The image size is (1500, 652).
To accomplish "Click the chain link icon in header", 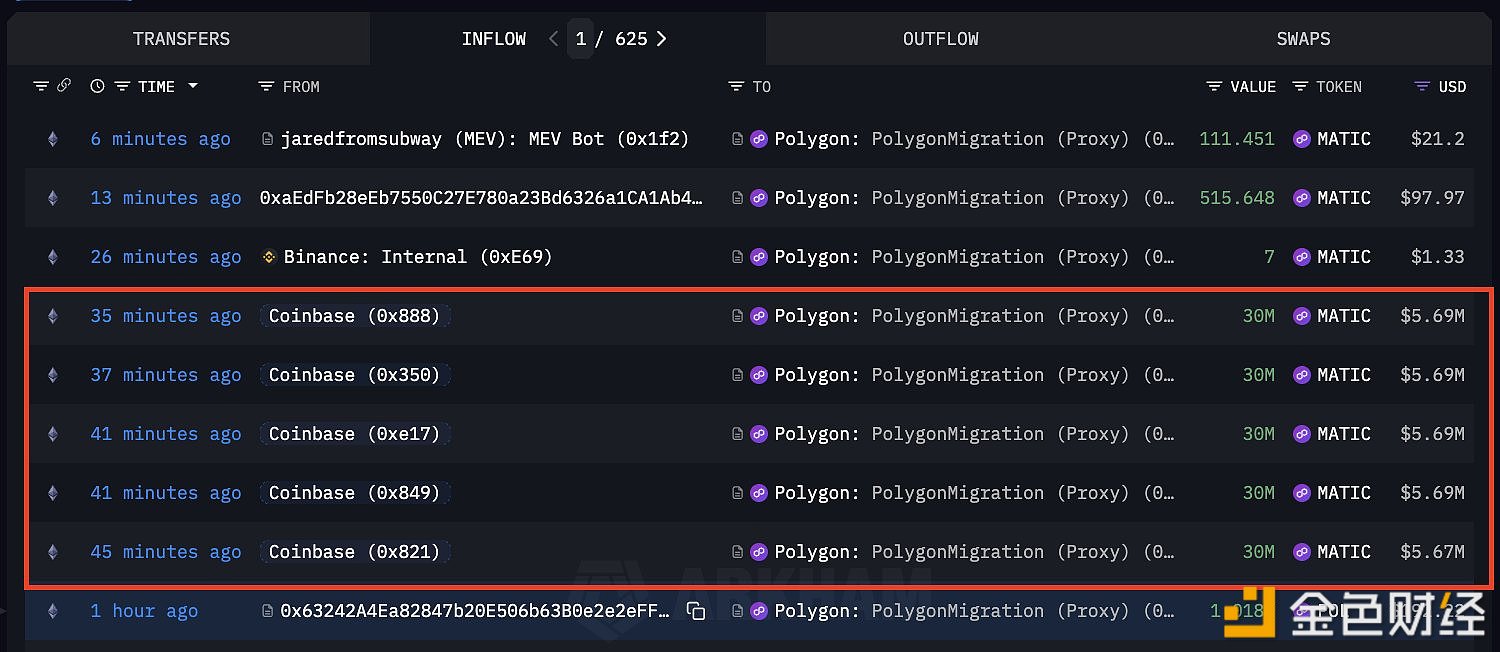I will tap(64, 86).
